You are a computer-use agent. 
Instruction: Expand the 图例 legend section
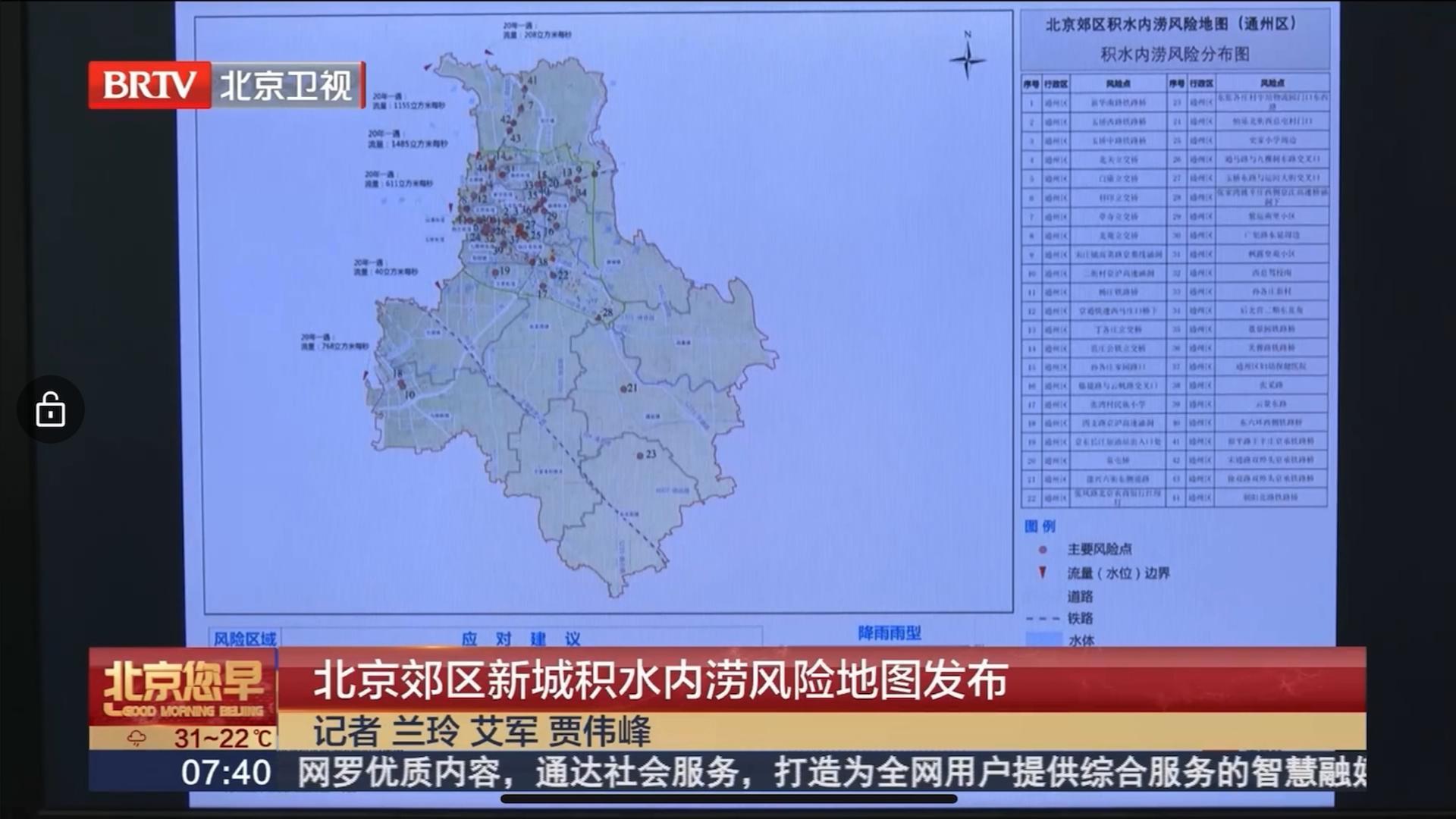[x=1040, y=526]
